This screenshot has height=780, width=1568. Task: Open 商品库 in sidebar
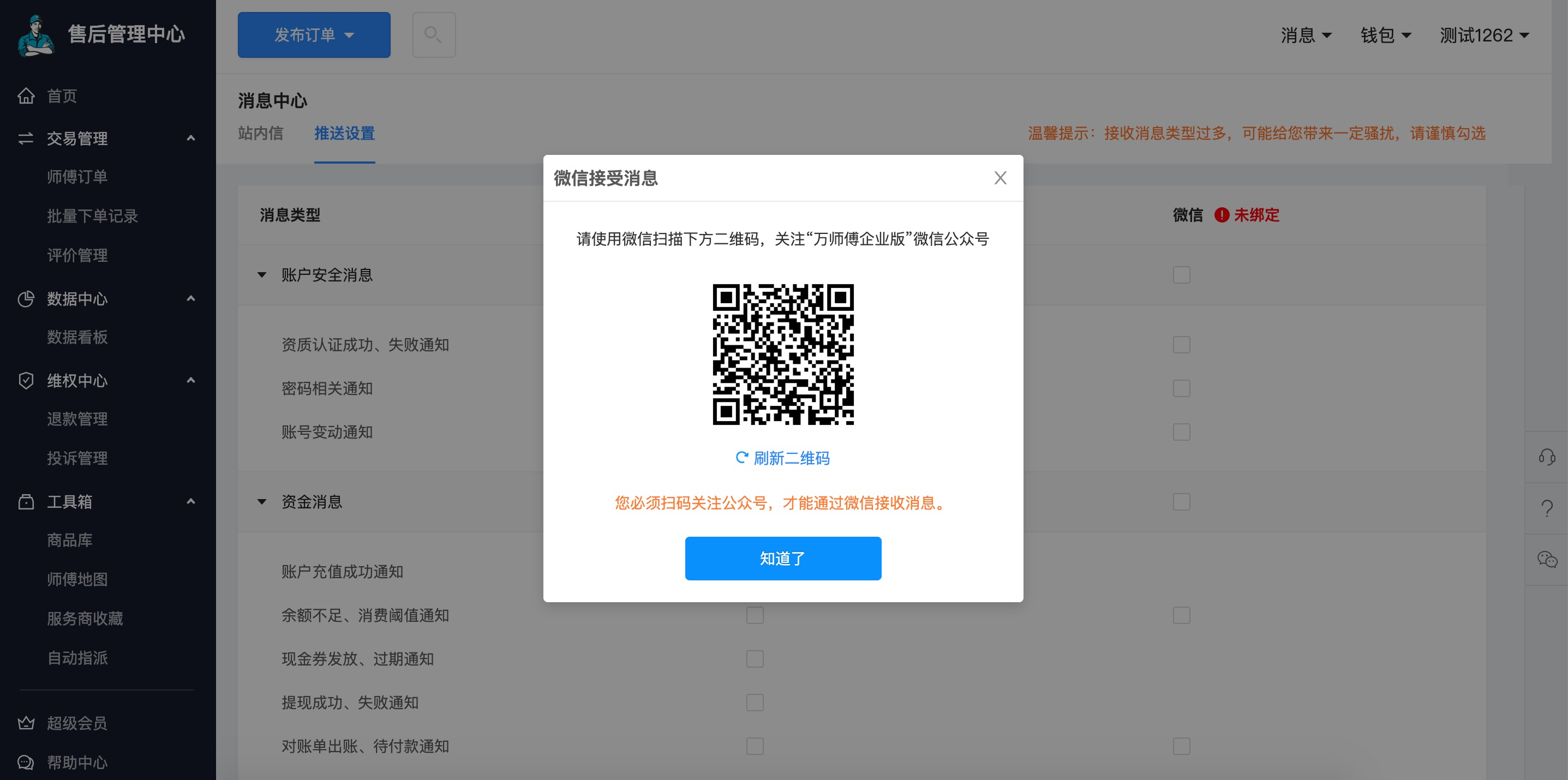tap(70, 539)
